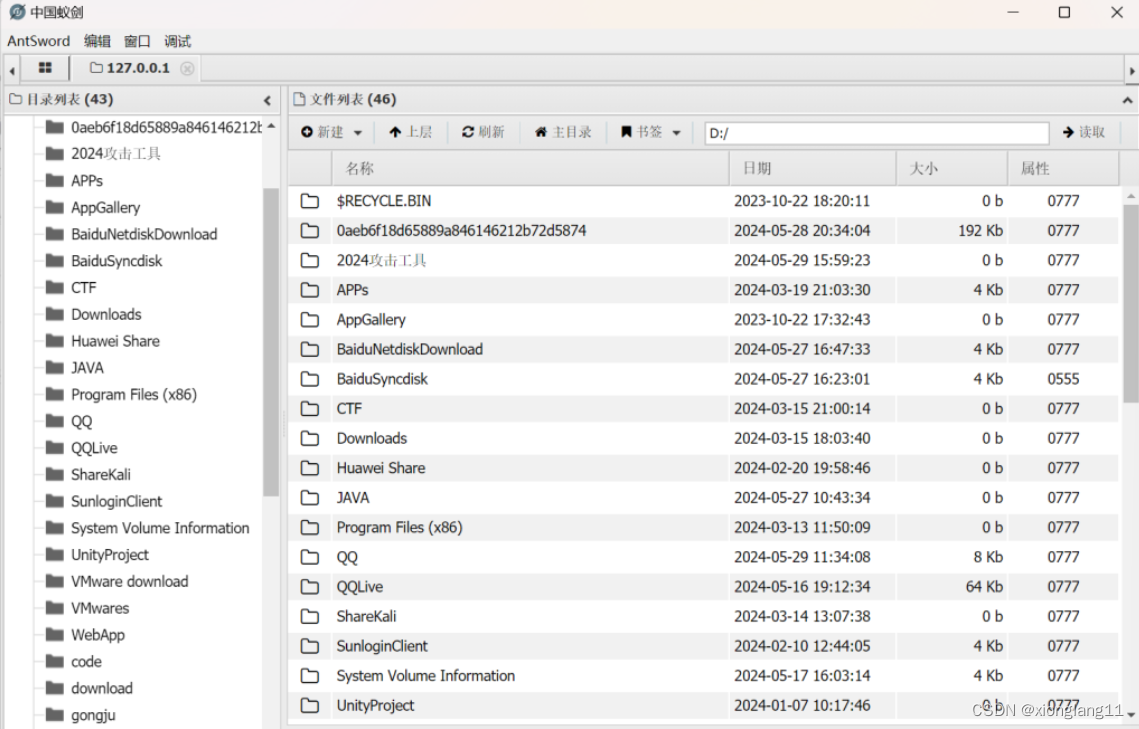Screen dimensions: 1139x729
Task: Select Program Files (x86) row in file list
Action: [703, 528]
